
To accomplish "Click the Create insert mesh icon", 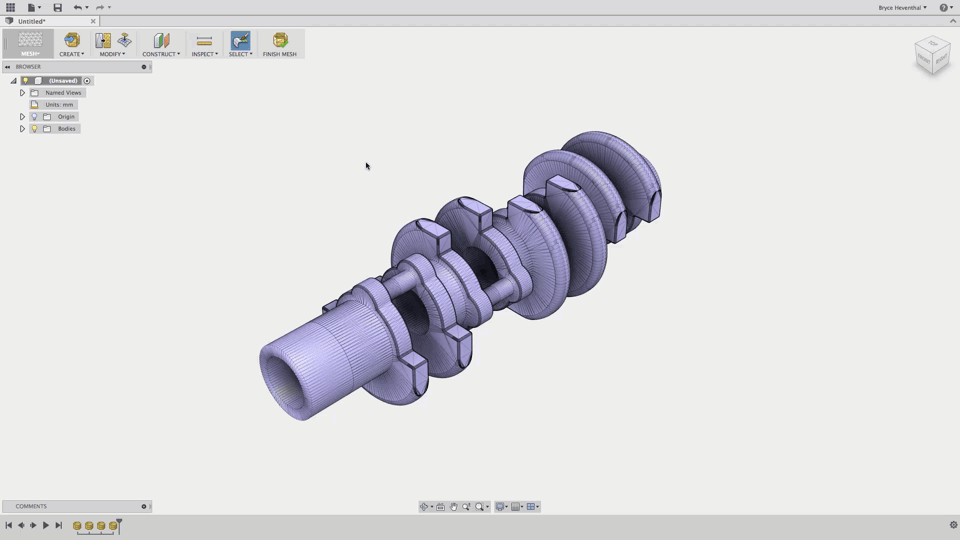I will (x=72, y=40).
